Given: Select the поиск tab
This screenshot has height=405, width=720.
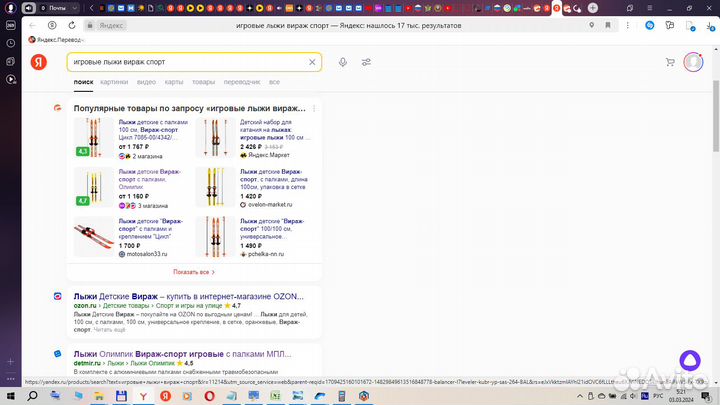Looking at the screenshot, I should (x=83, y=82).
